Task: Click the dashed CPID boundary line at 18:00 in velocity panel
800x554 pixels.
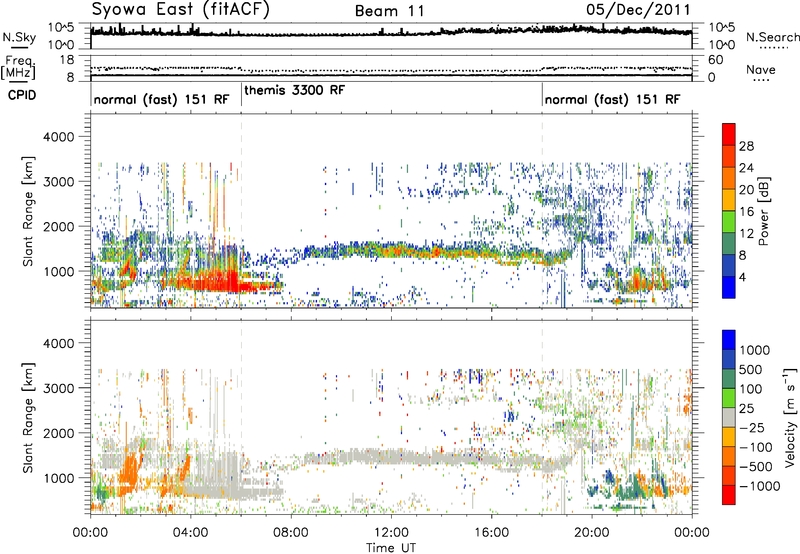Action: coord(542,416)
